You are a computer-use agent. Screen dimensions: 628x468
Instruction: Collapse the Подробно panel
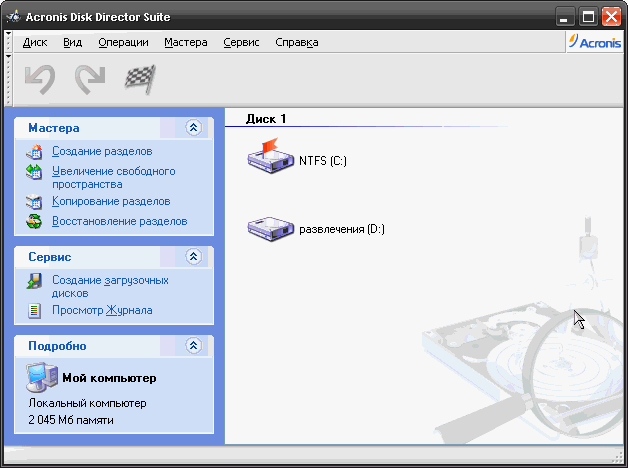193,345
